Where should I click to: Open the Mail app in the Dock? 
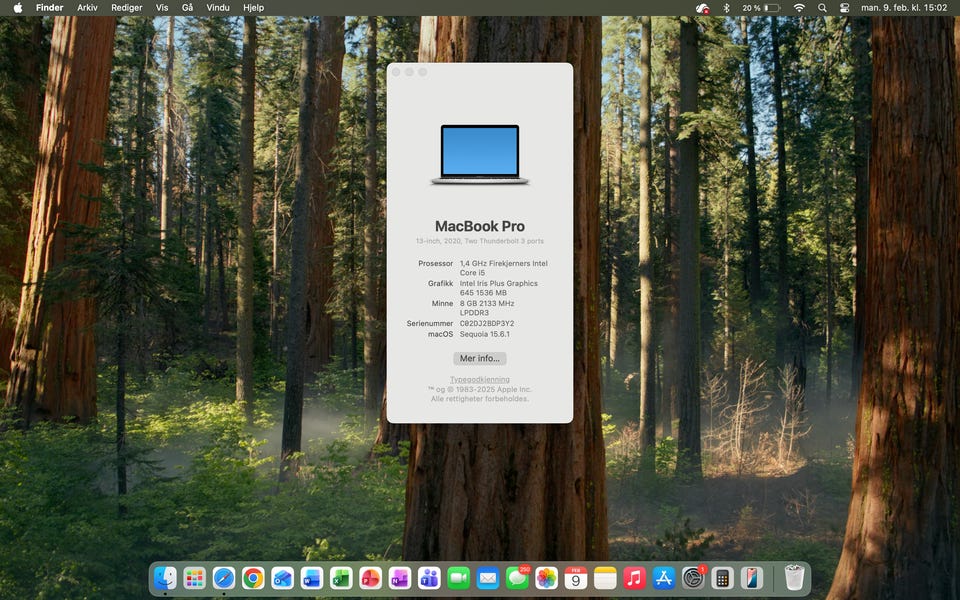tap(488, 577)
